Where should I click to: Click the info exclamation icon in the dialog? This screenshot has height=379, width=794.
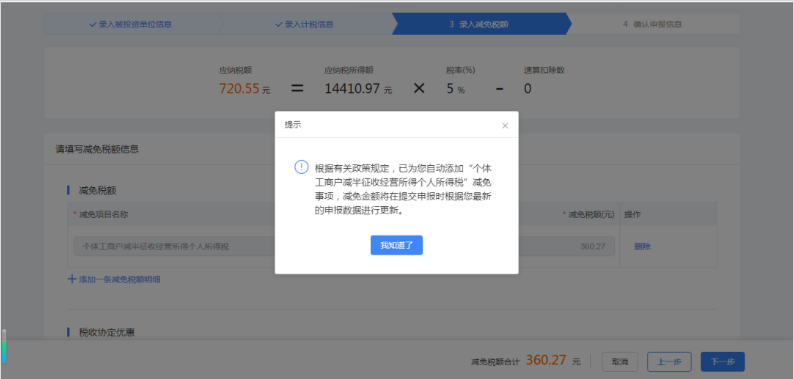pyautogui.click(x=301, y=167)
